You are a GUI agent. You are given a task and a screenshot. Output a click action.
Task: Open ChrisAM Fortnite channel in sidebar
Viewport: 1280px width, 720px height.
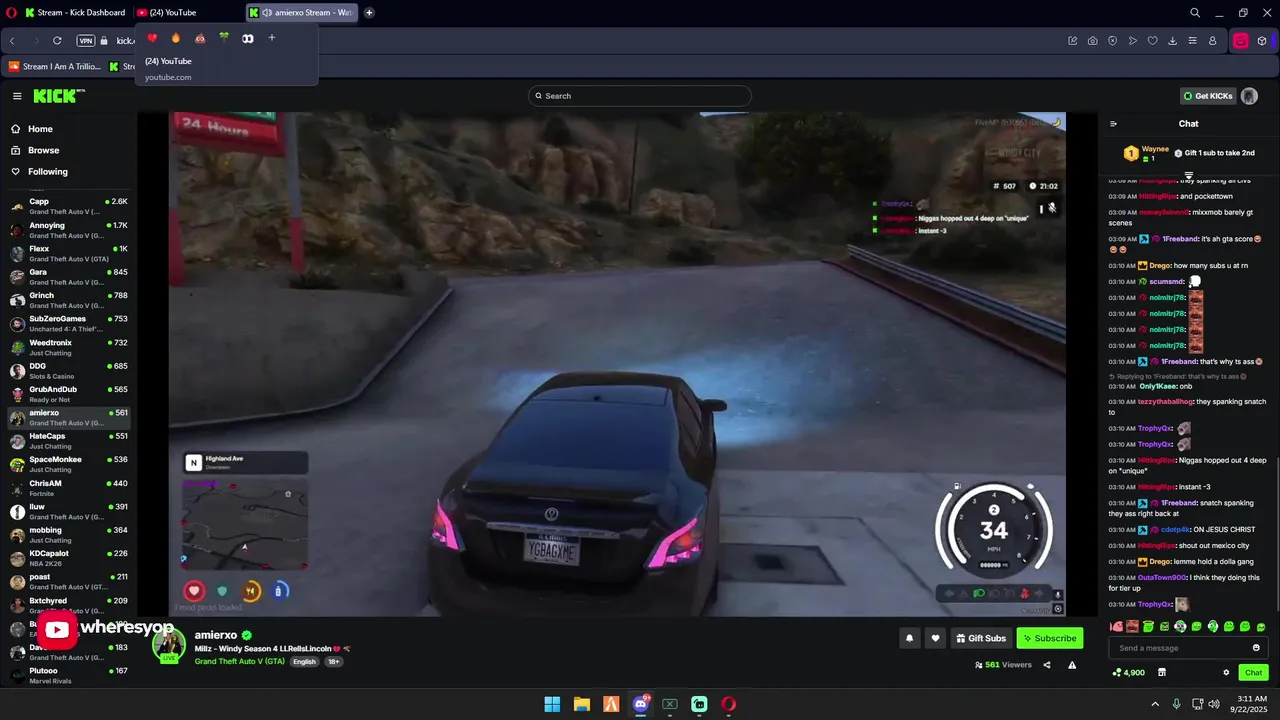click(x=69, y=488)
